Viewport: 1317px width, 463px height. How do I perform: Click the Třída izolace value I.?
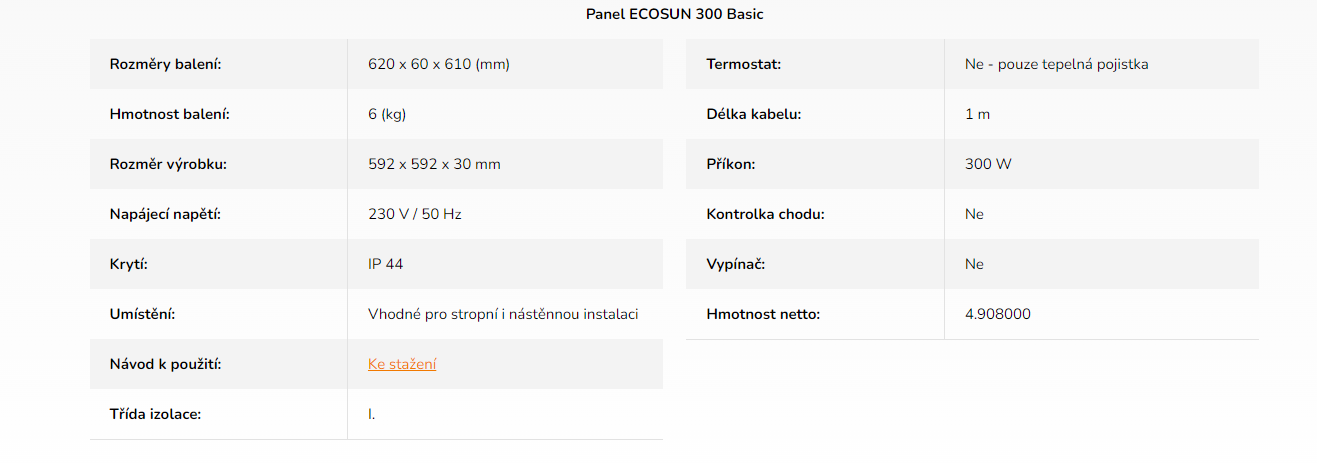pyautogui.click(x=372, y=414)
